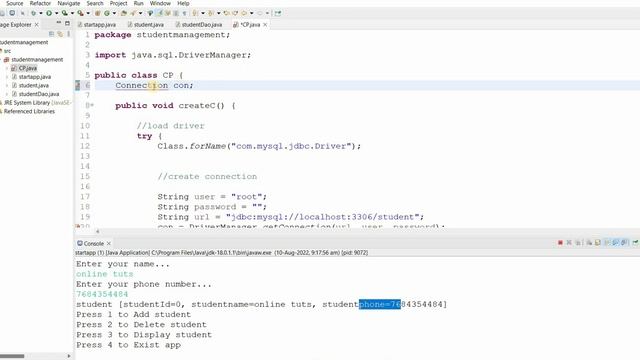Open Package Explorer view menu icon

point(69,34)
